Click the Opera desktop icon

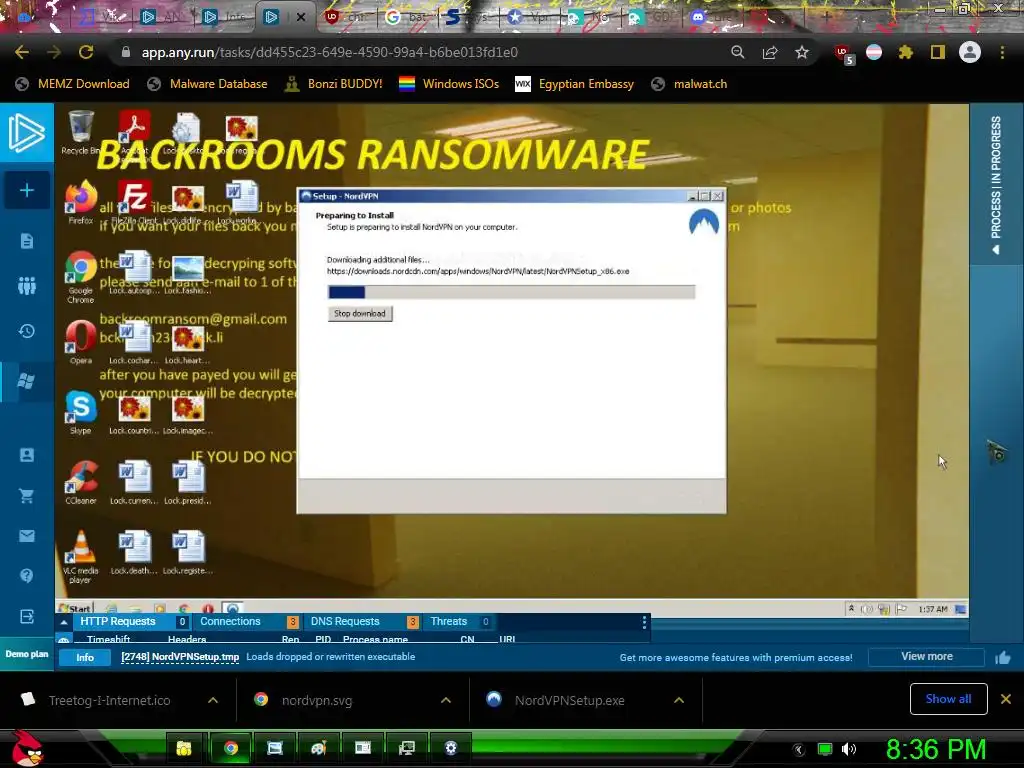click(x=81, y=342)
